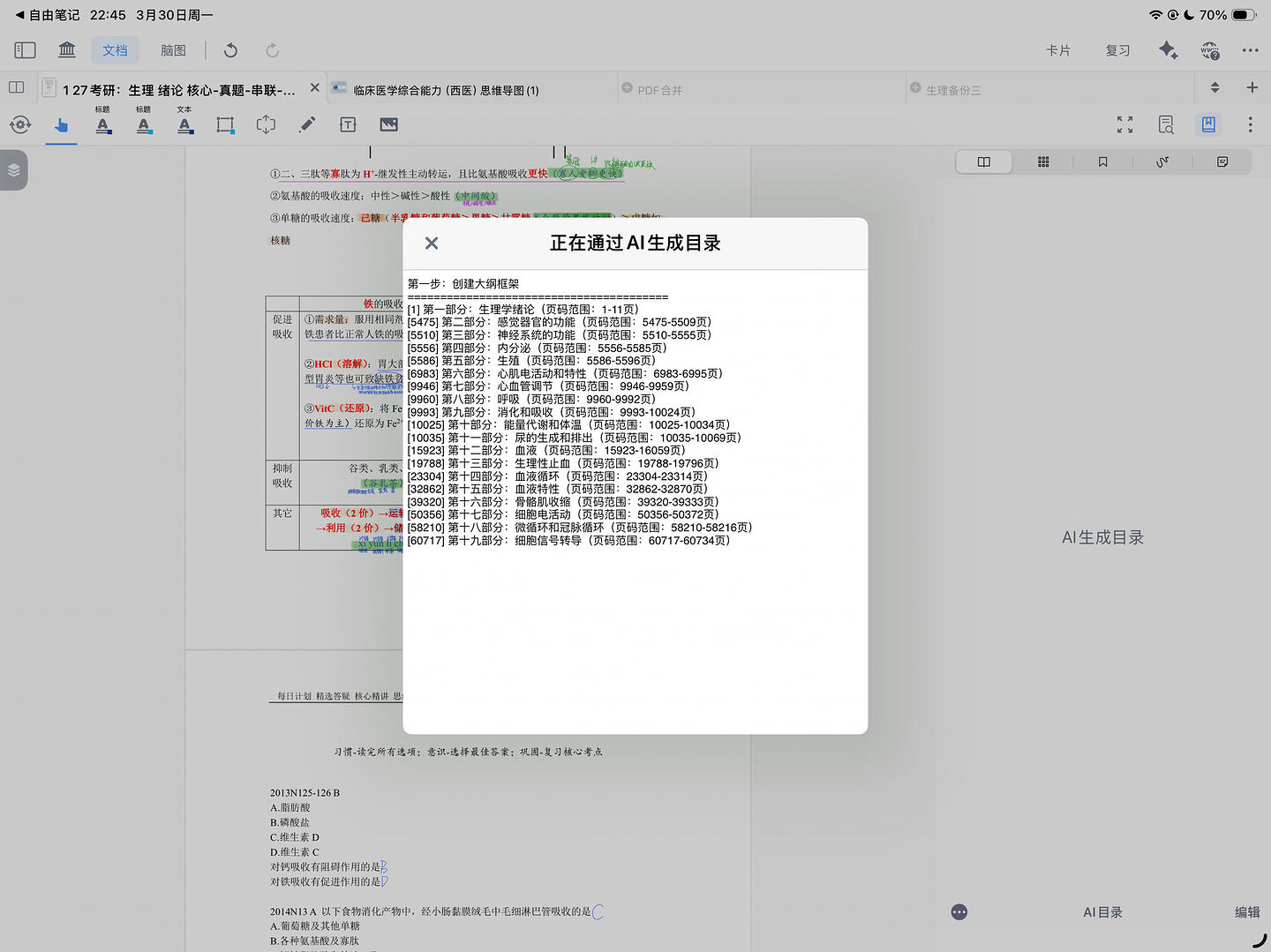The height and width of the screenshot is (952, 1271).
Task: Open the toolbar vertical dots menu
Action: [1250, 125]
